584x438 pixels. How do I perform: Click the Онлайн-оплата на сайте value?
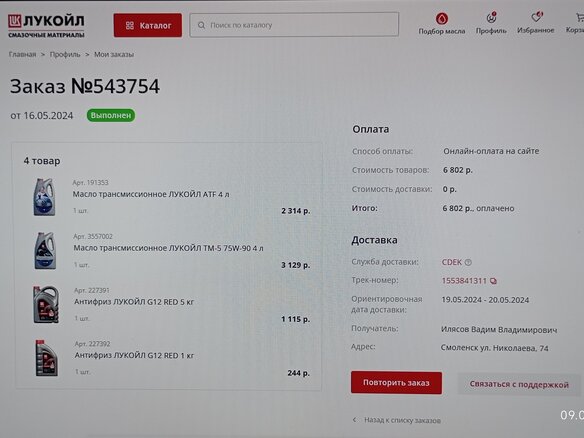pos(491,151)
